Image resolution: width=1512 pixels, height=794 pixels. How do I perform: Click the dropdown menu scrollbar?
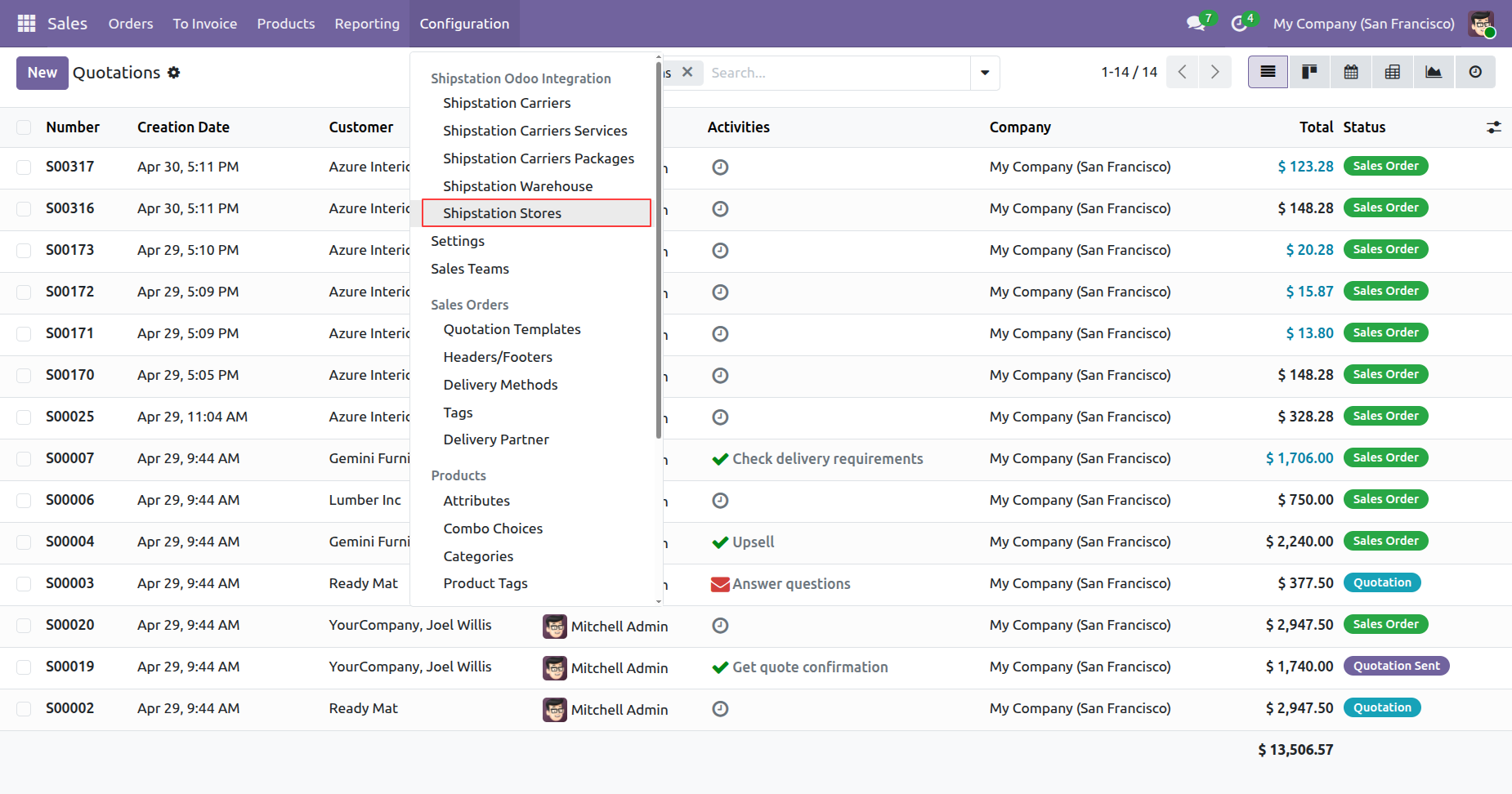point(659,249)
